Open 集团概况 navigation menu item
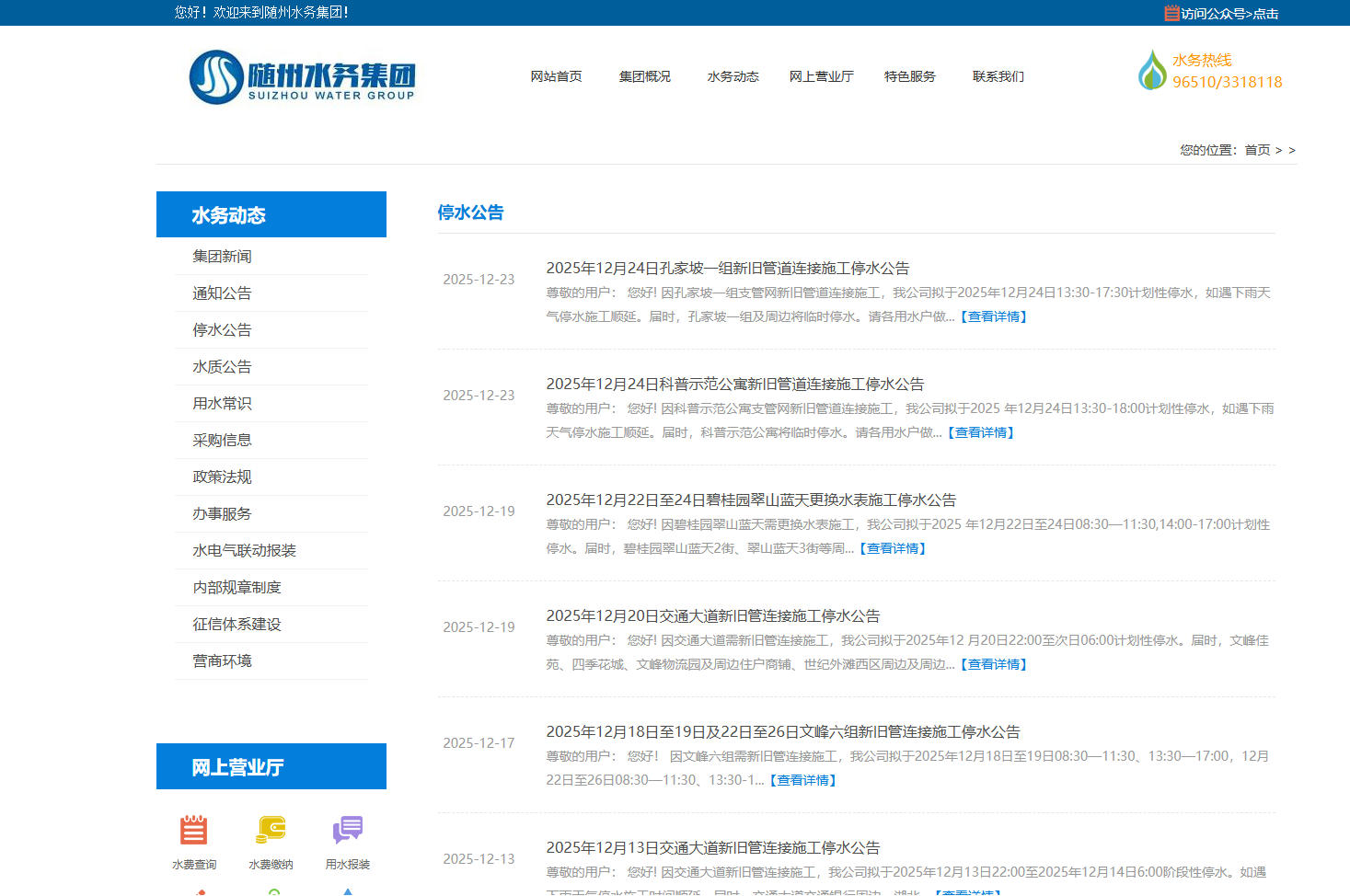The height and width of the screenshot is (896, 1350). tap(644, 76)
